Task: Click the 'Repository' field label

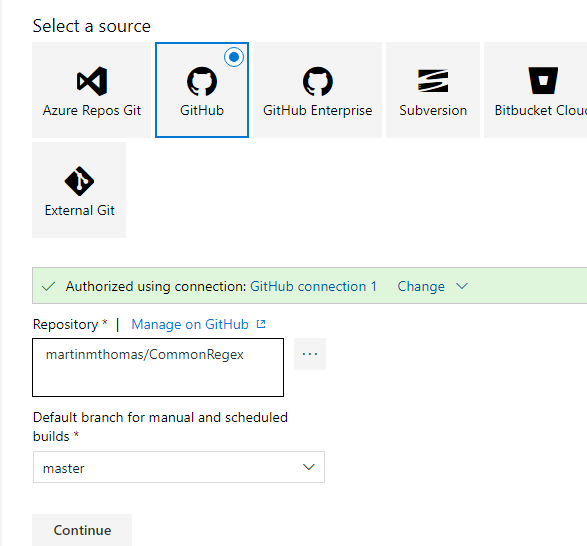Action: coord(66,324)
